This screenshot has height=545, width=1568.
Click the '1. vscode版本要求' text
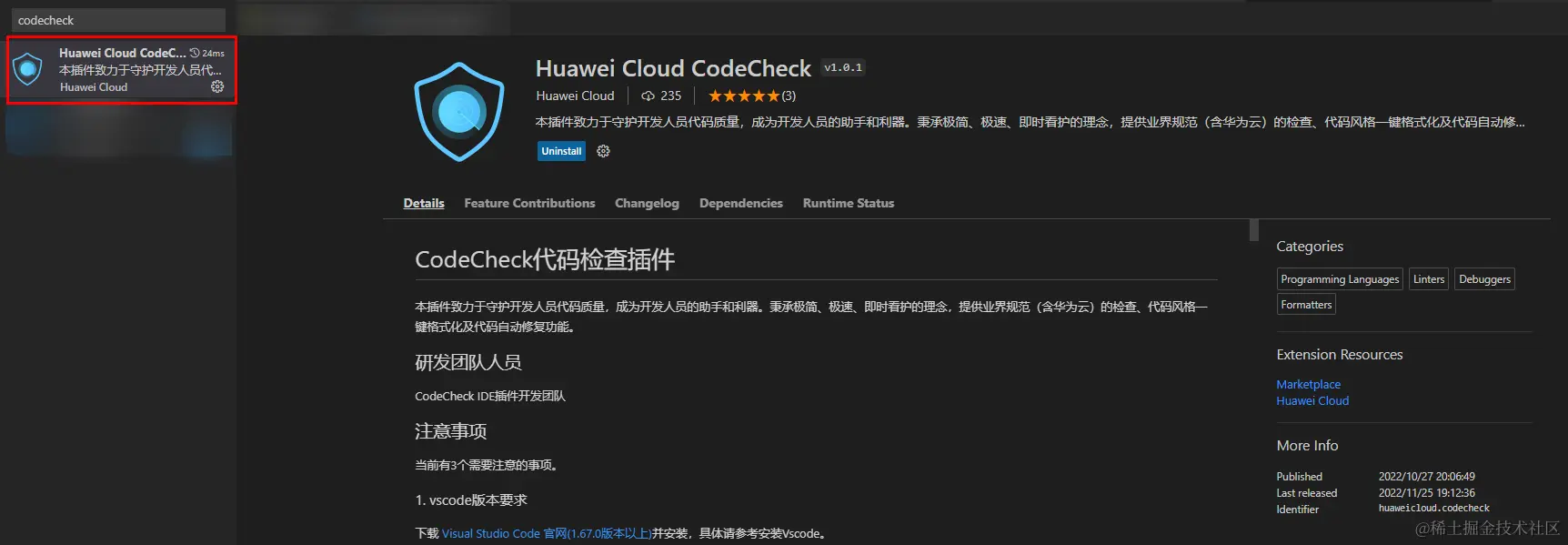pyautogui.click(x=471, y=500)
